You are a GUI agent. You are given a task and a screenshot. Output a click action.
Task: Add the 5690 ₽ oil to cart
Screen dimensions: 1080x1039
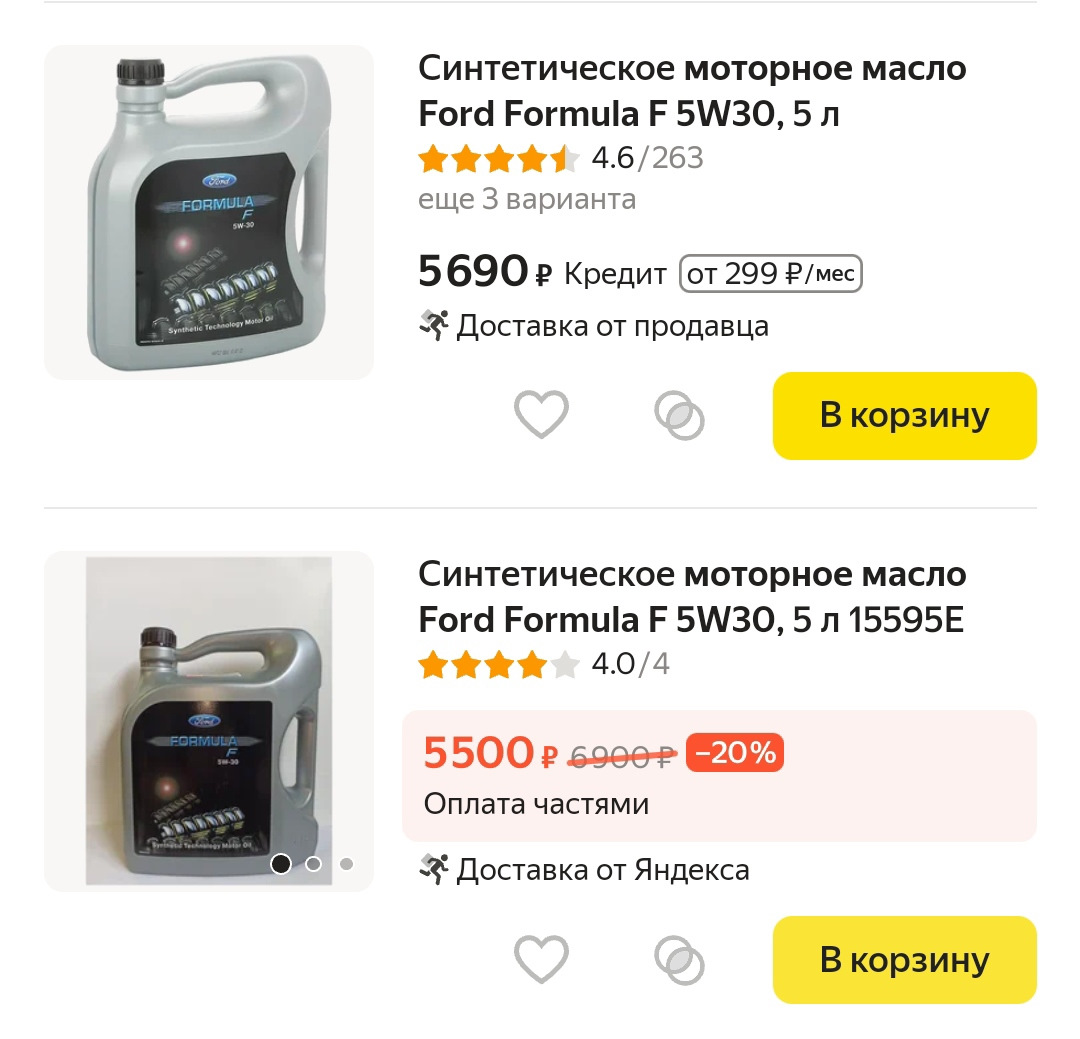904,416
